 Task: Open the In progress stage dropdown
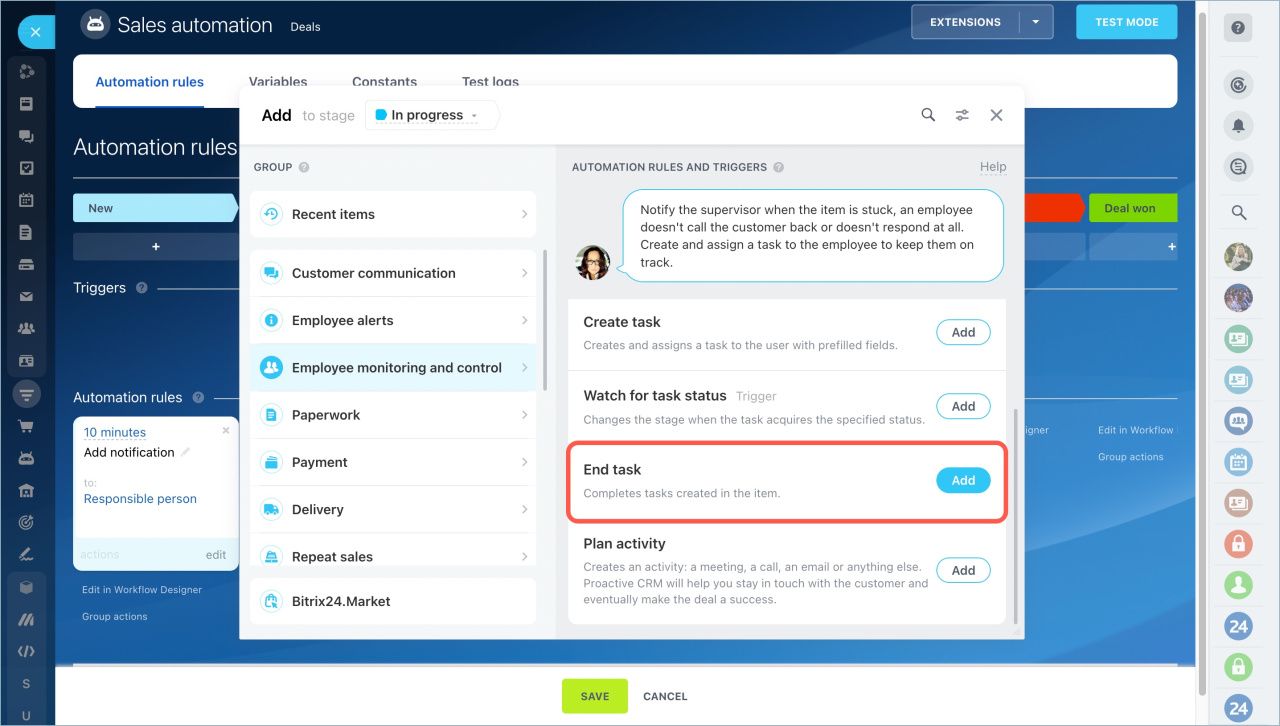[x=432, y=115]
